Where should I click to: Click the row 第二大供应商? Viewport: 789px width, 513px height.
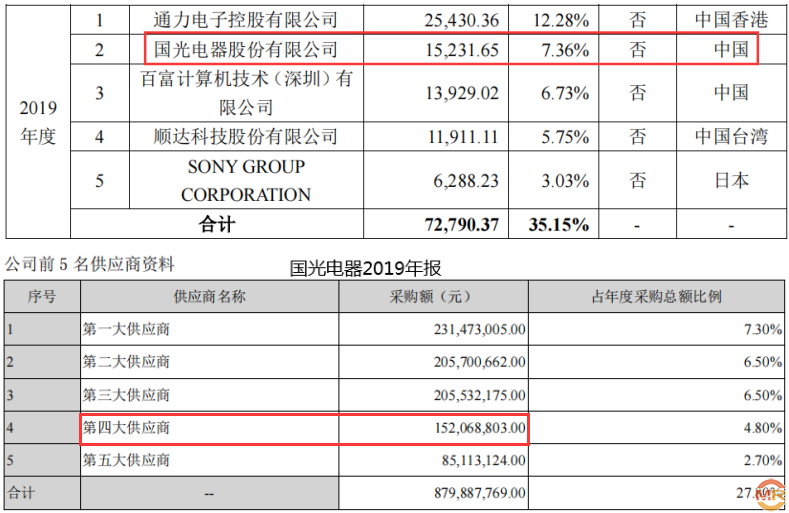[x=126, y=361]
